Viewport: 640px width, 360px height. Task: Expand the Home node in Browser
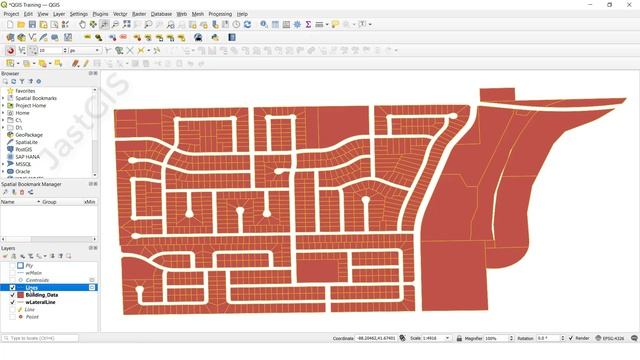[3, 113]
